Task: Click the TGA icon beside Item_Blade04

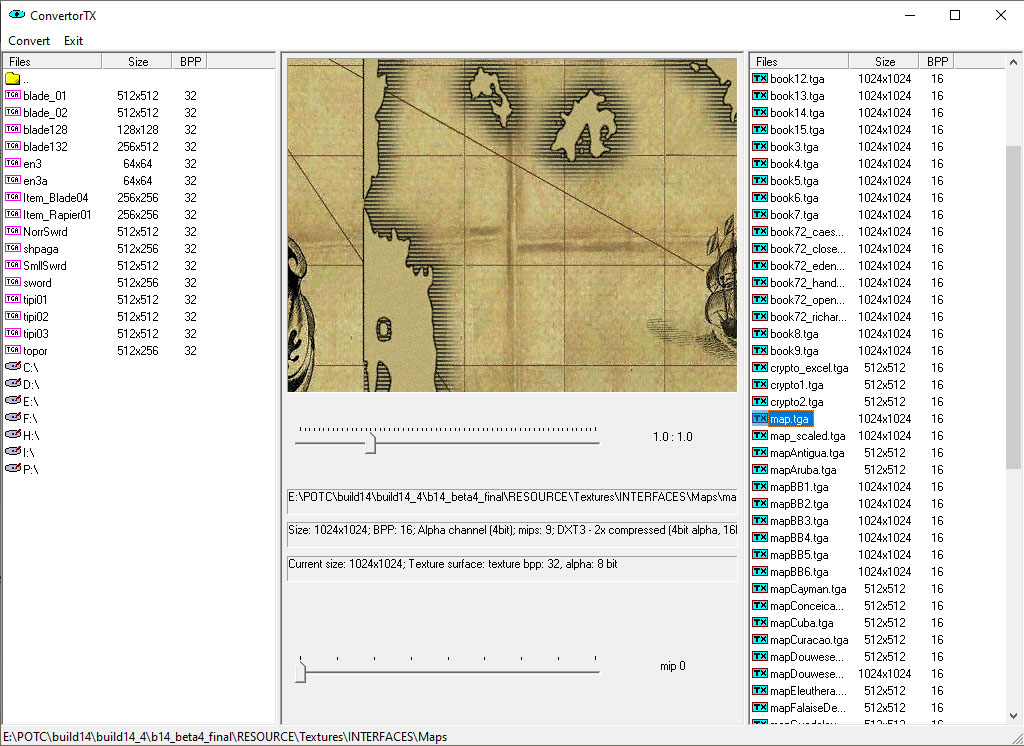Action: pyautogui.click(x=12, y=197)
